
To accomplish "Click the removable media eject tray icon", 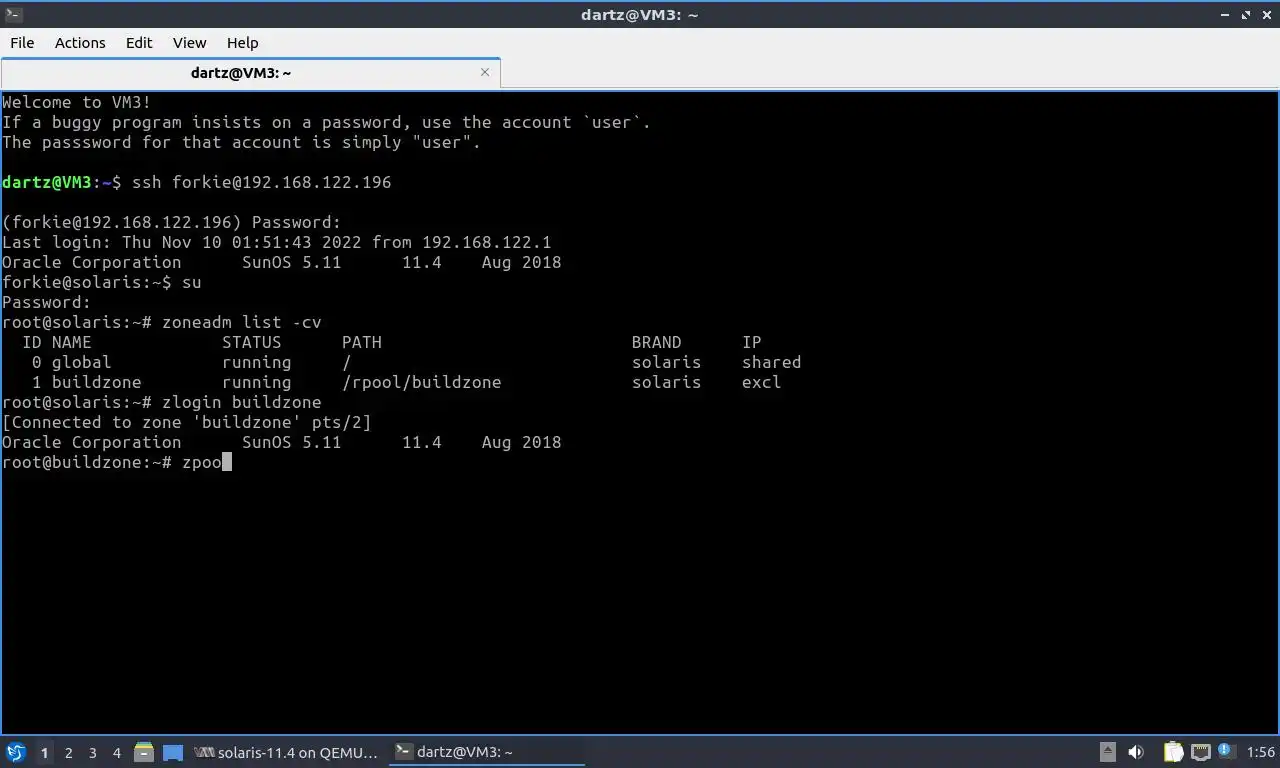I will coord(1108,752).
